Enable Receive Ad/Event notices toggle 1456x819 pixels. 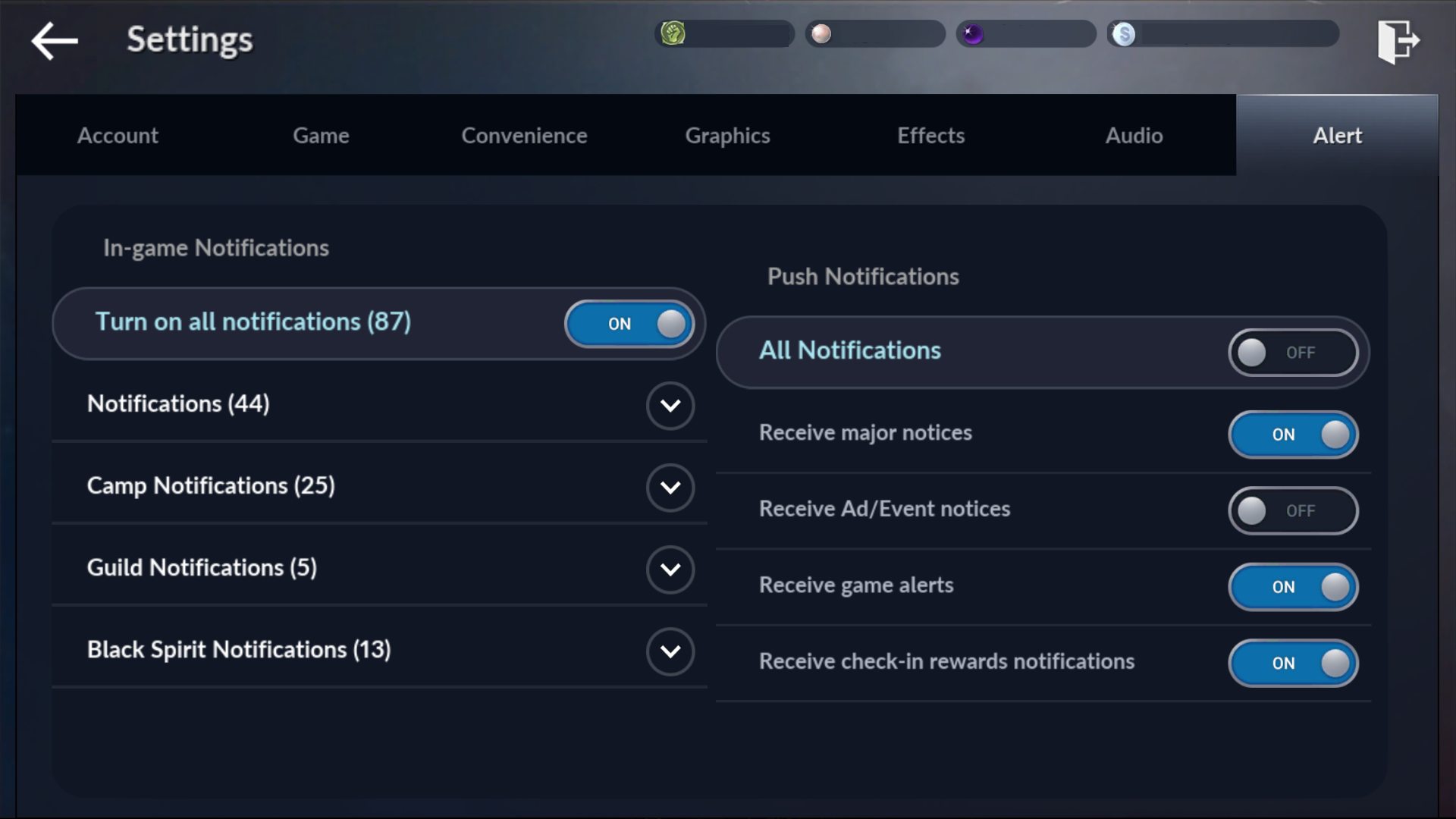click(1293, 510)
